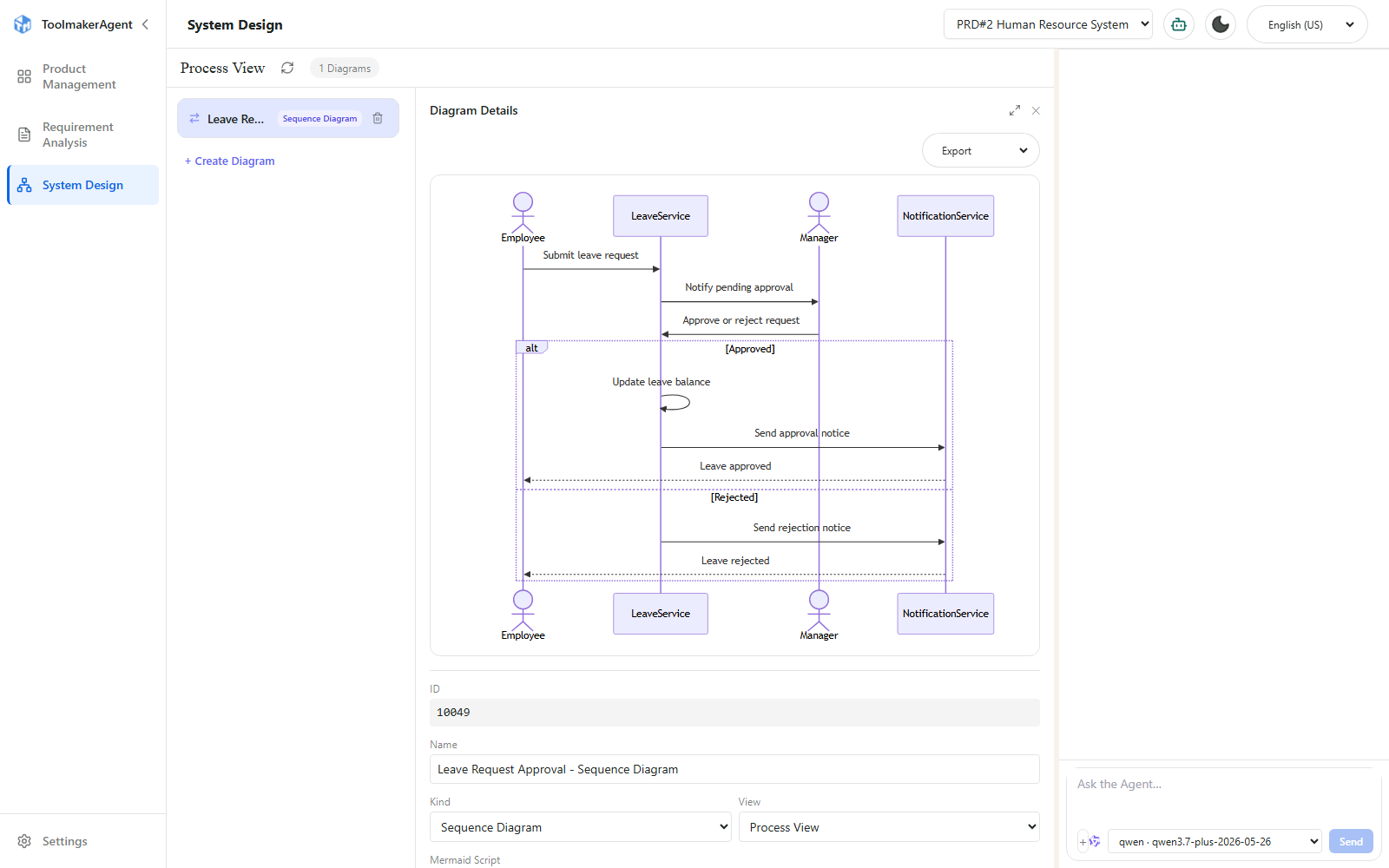The image size is (1389, 868).
Task: Open the View Process View dropdown
Action: click(x=889, y=827)
